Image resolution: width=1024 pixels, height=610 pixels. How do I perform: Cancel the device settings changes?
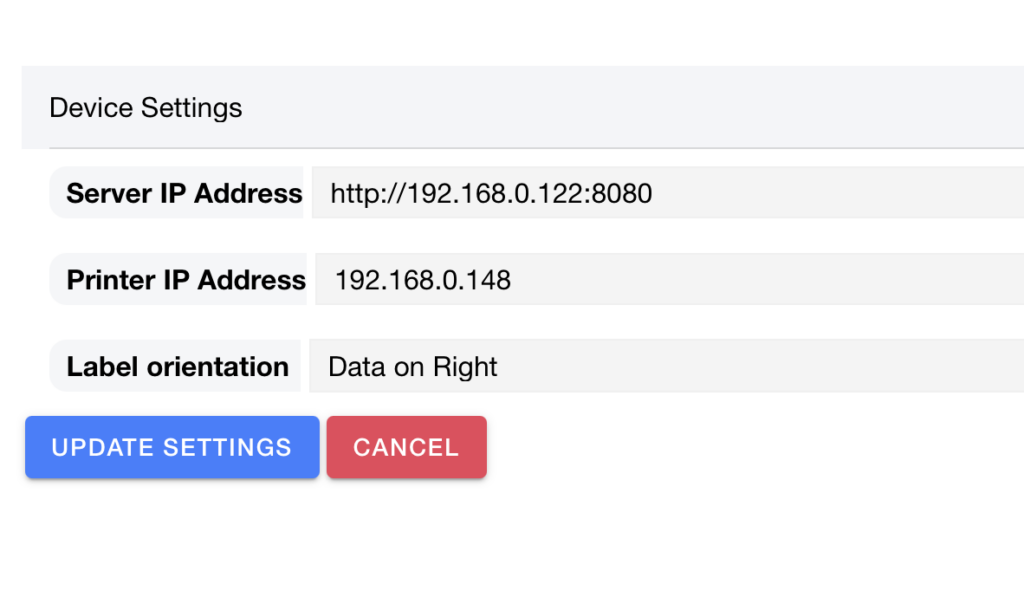[406, 447]
